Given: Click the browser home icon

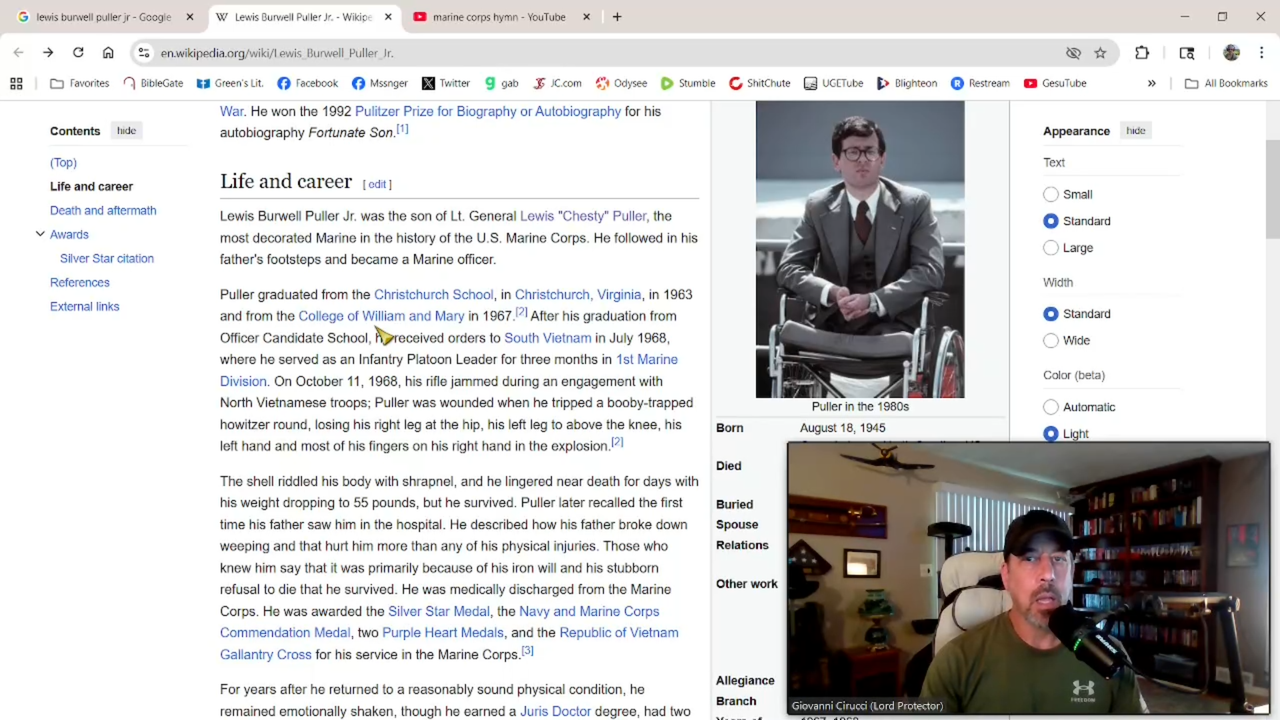Looking at the screenshot, I should [108, 53].
